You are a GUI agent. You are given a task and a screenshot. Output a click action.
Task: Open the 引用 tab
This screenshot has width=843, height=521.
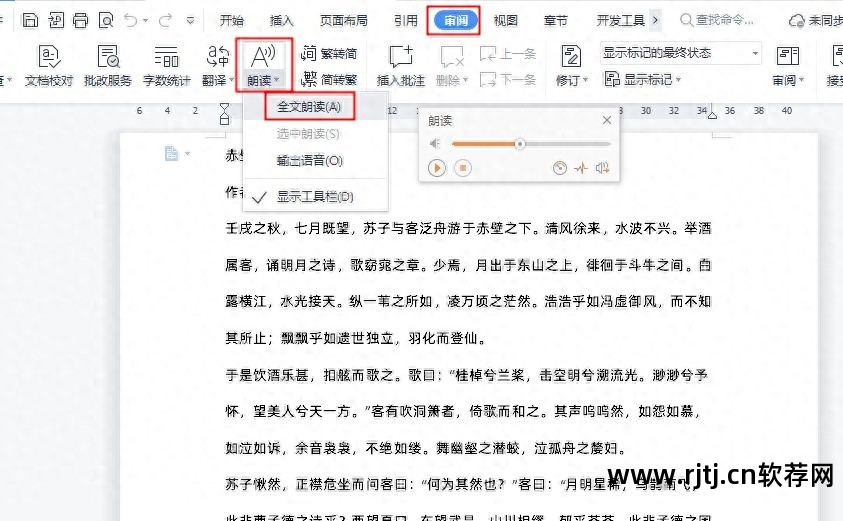(x=405, y=20)
